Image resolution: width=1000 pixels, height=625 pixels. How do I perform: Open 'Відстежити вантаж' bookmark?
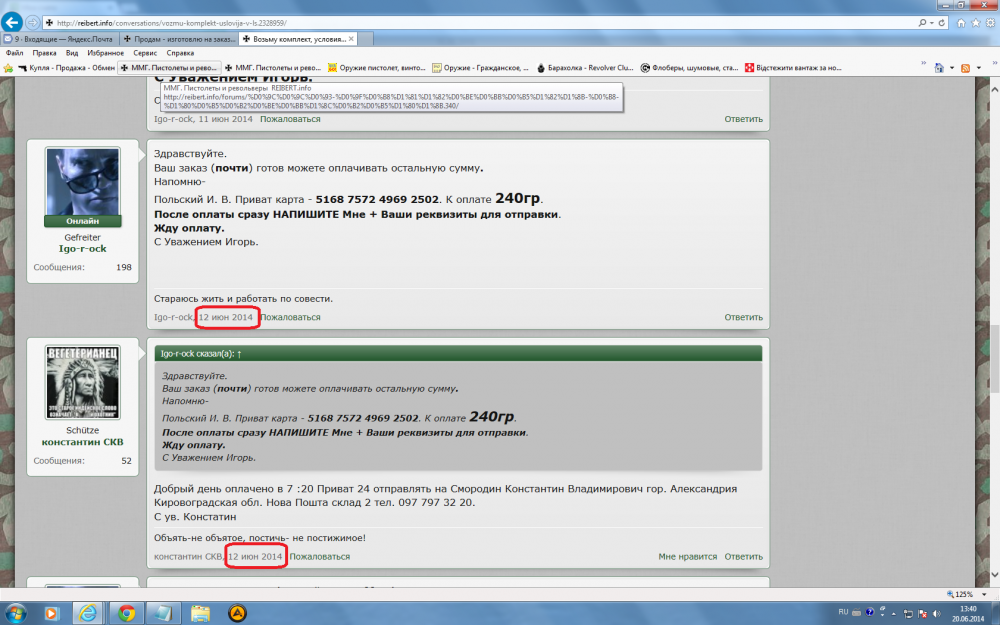(793, 68)
